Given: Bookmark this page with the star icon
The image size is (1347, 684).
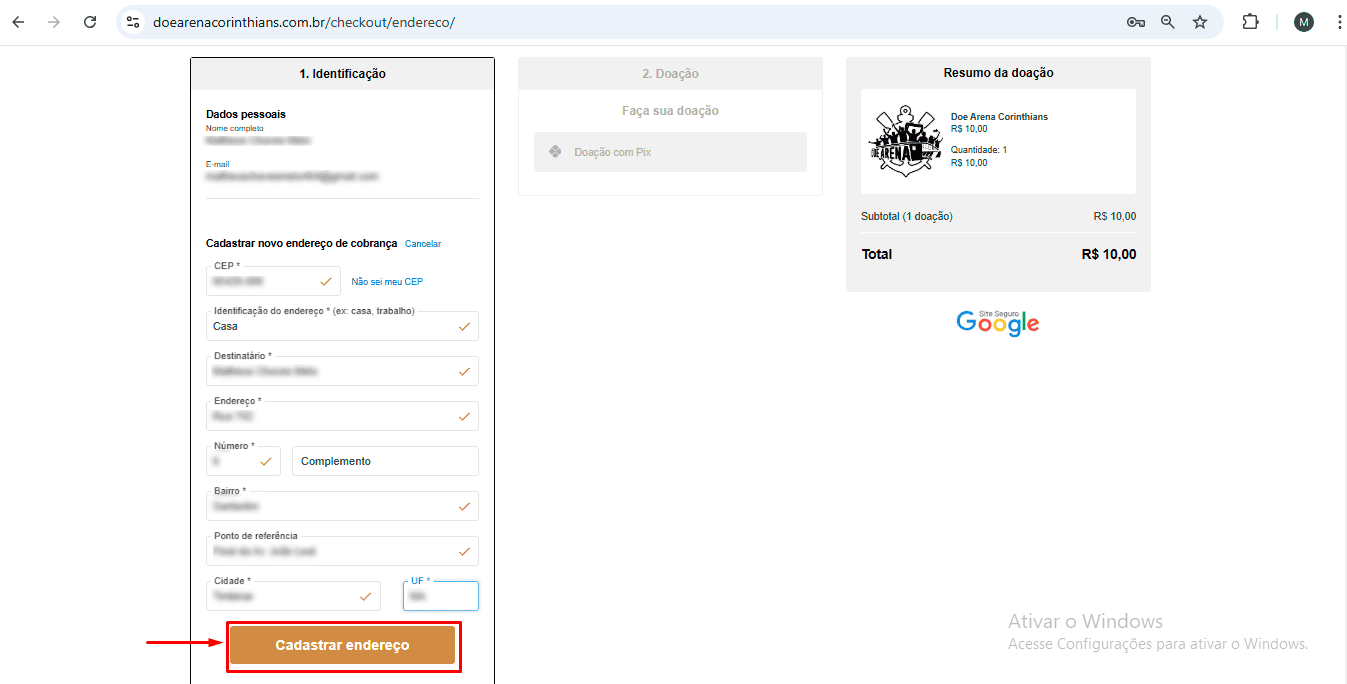Looking at the screenshot, I should pos(1200,22).
